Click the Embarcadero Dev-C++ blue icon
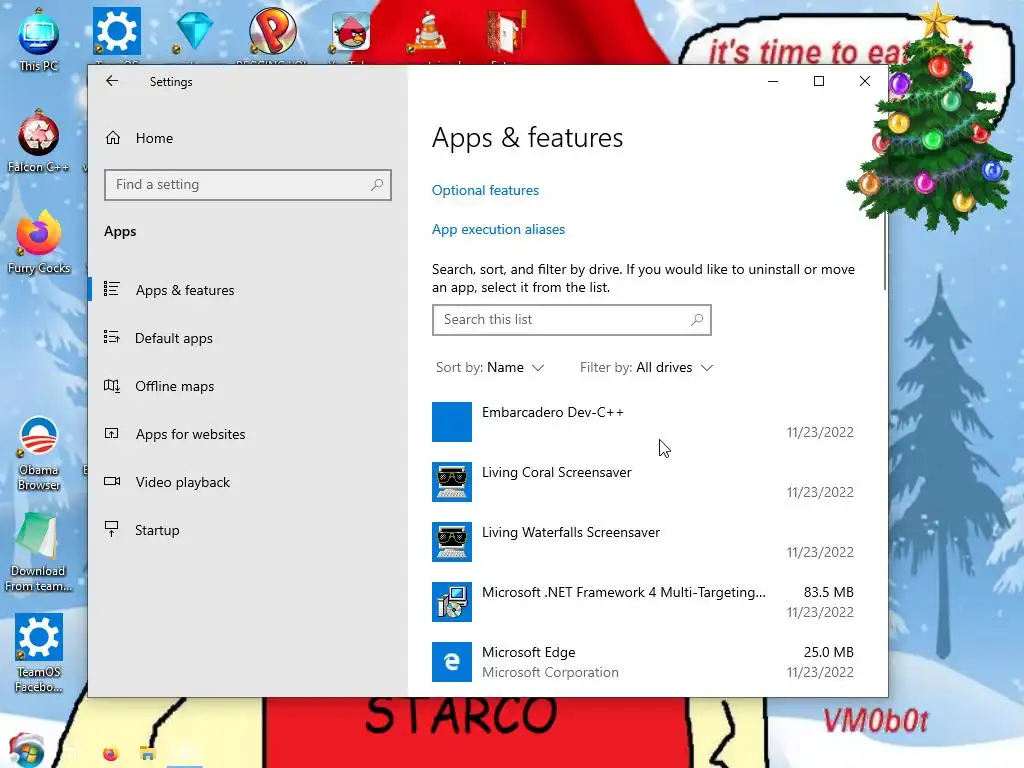This screenshot has width=1024, height=768. coord(452,422)
